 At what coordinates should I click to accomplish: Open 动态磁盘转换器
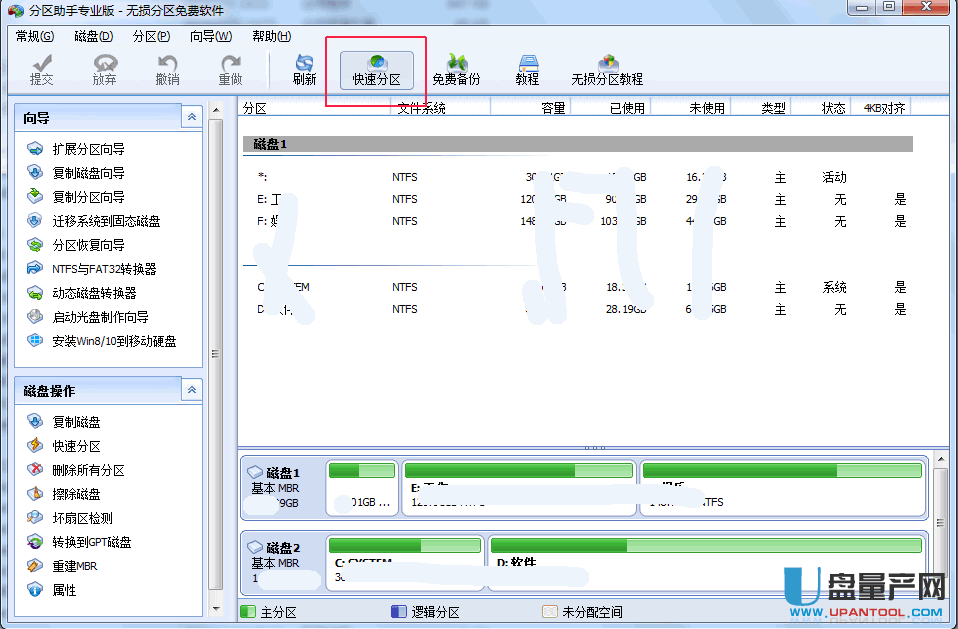pos(82,293)
